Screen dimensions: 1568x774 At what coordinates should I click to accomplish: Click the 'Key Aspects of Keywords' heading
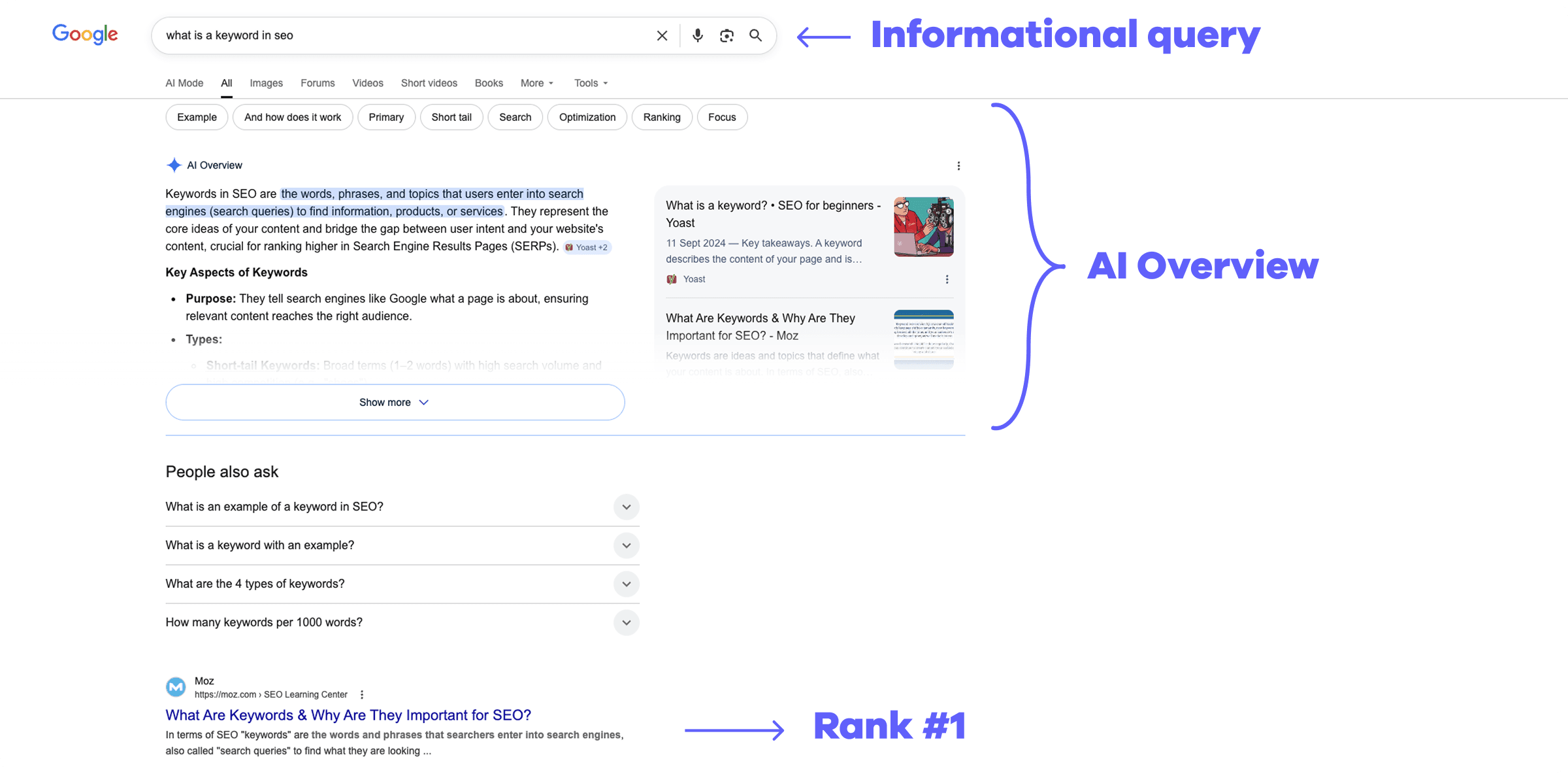click(x=237, y=273)
